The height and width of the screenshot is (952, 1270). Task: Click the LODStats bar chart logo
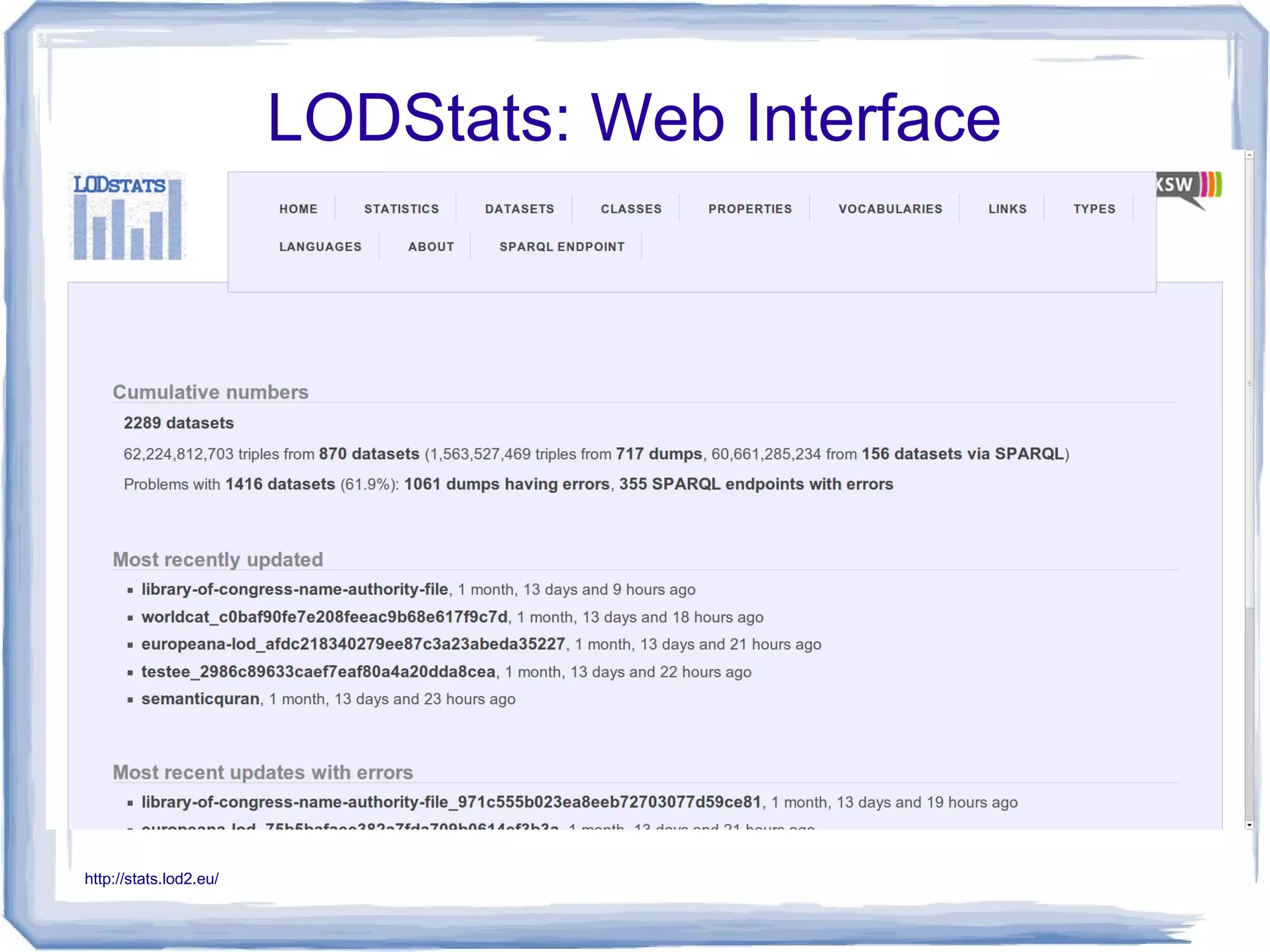[127, 216]
